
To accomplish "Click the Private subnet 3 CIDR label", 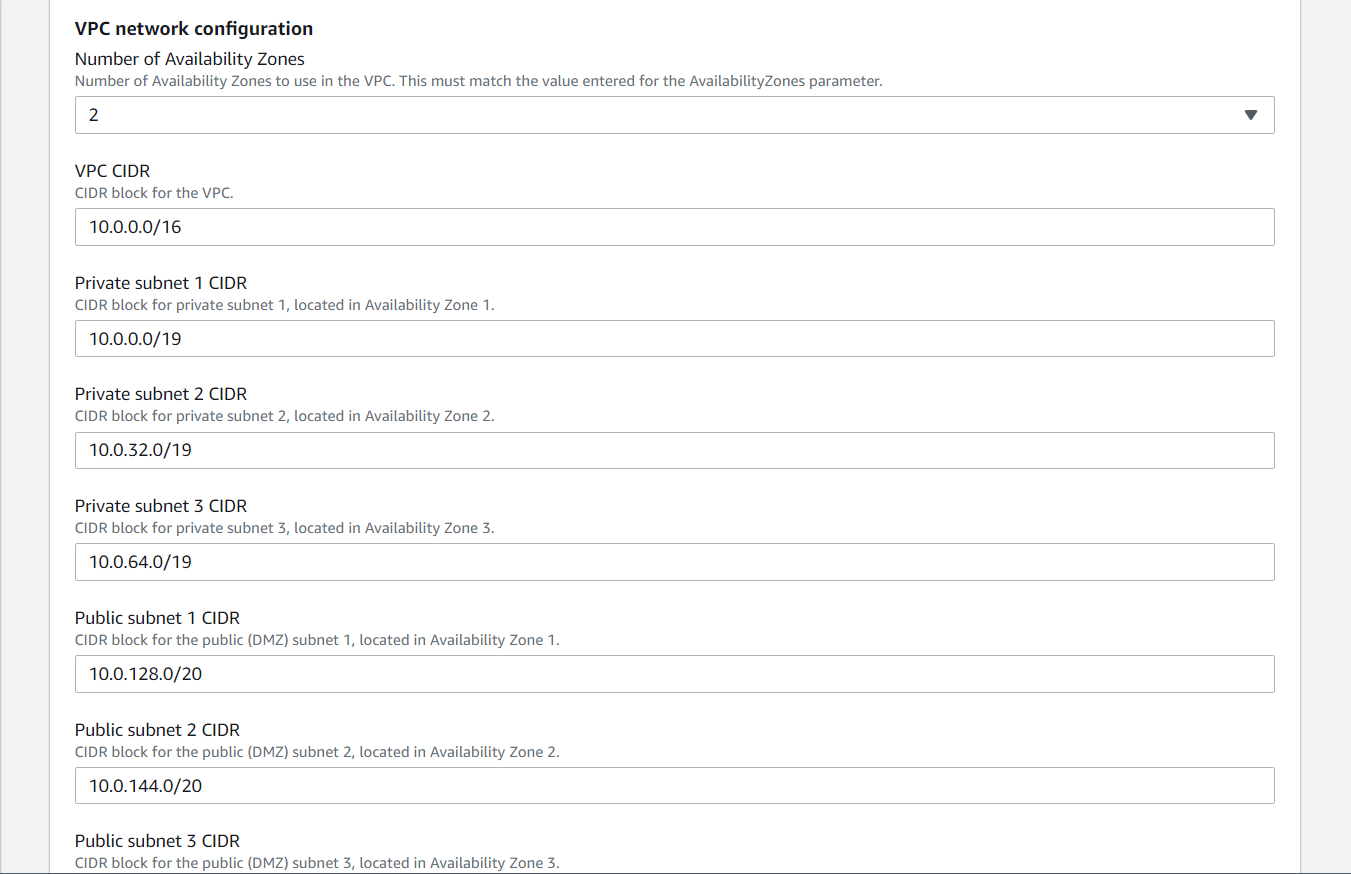I will (160, 506).
